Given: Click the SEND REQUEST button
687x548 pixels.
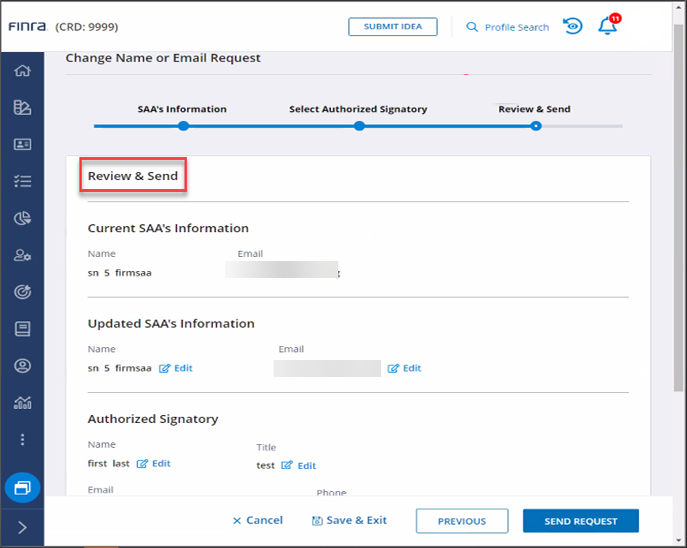Looking at the screenshot, I should [x=580, y=521].
